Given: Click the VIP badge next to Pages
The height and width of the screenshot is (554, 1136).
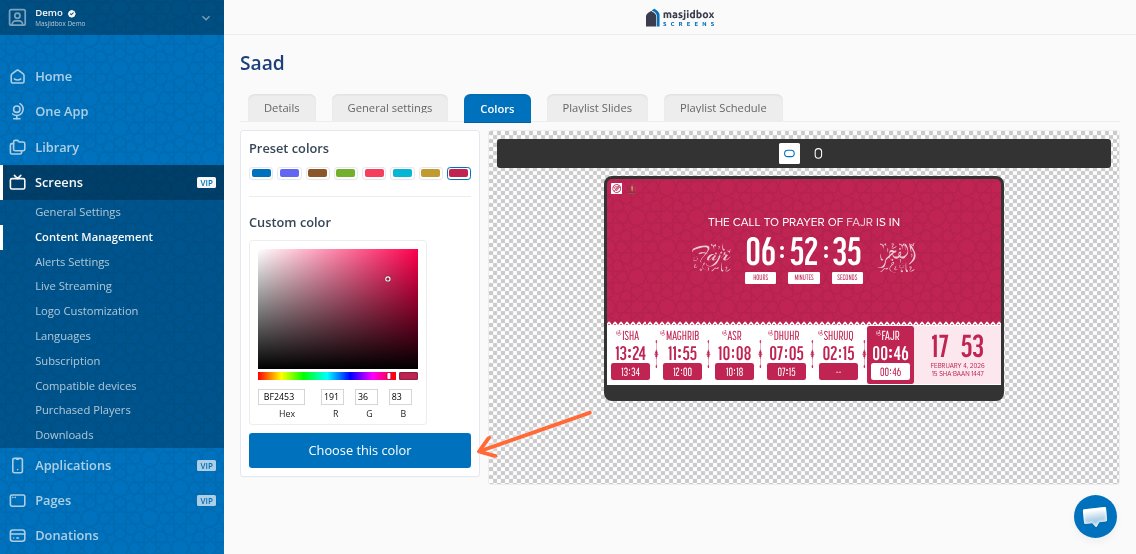Looking at the screenshot, I should 206,500.
